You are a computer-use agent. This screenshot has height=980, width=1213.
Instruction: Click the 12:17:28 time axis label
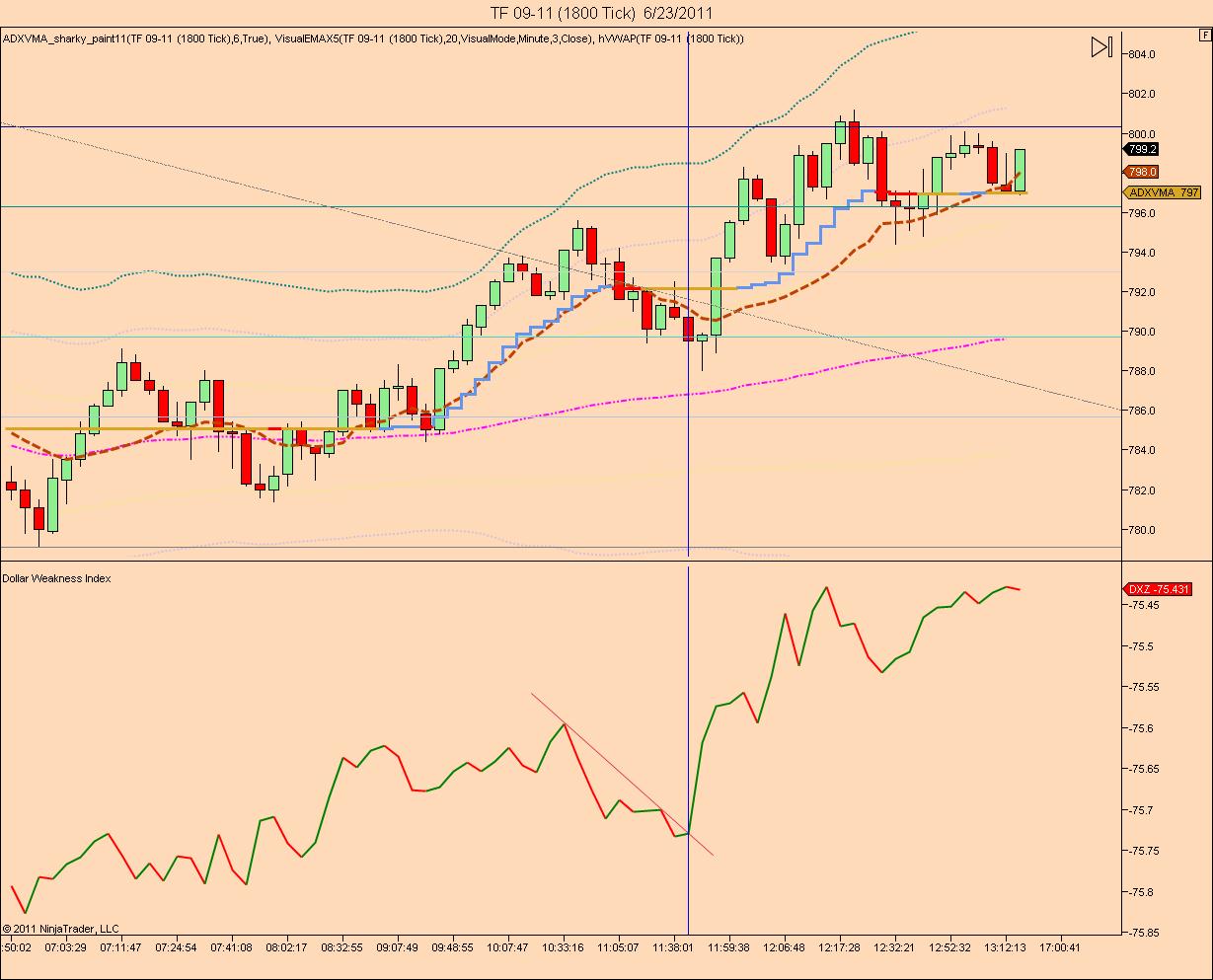click(839, 947)
